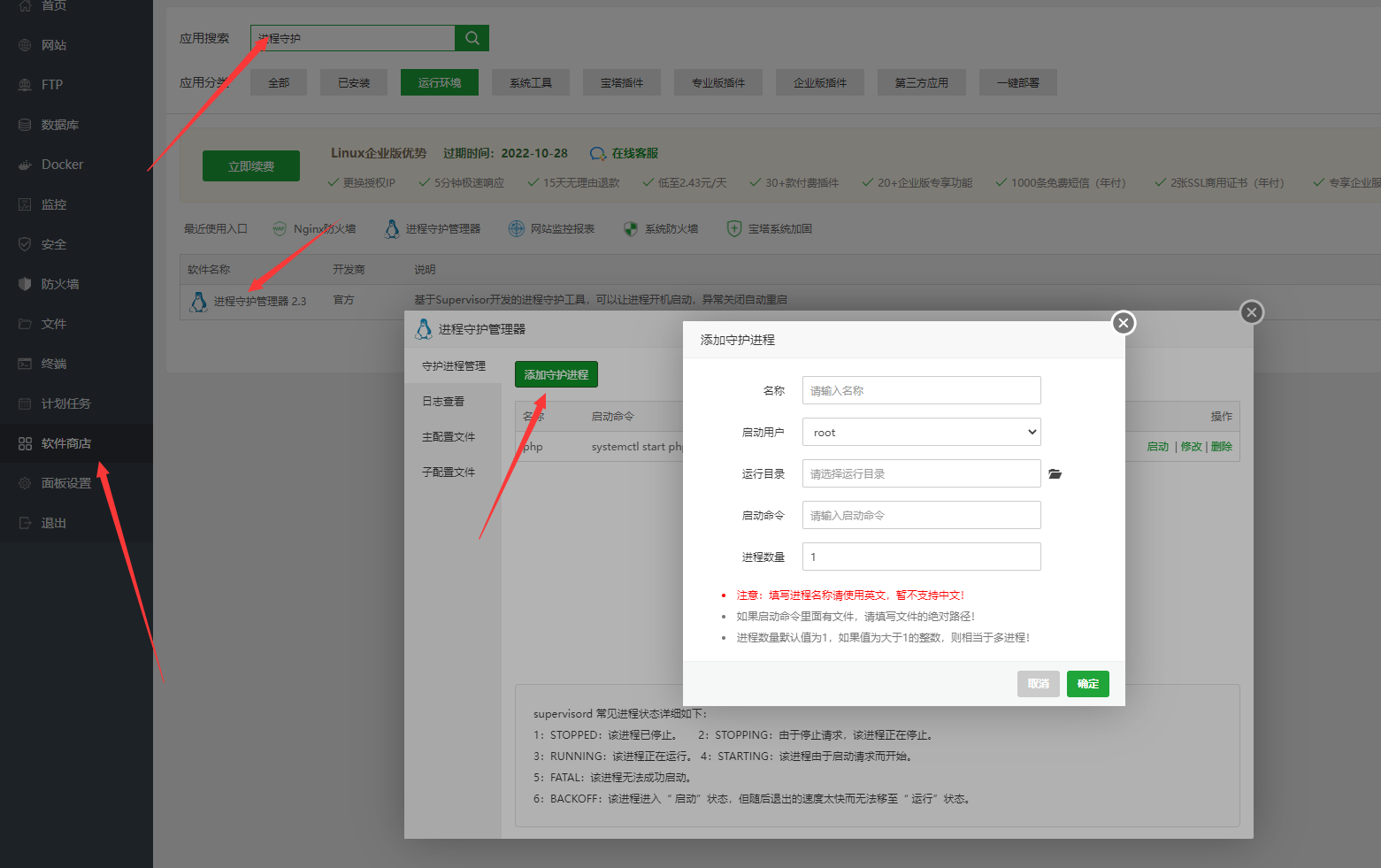Select the 一键部署 category tab
This screenshot has height=868, width=1381.
click(1018, 82)
